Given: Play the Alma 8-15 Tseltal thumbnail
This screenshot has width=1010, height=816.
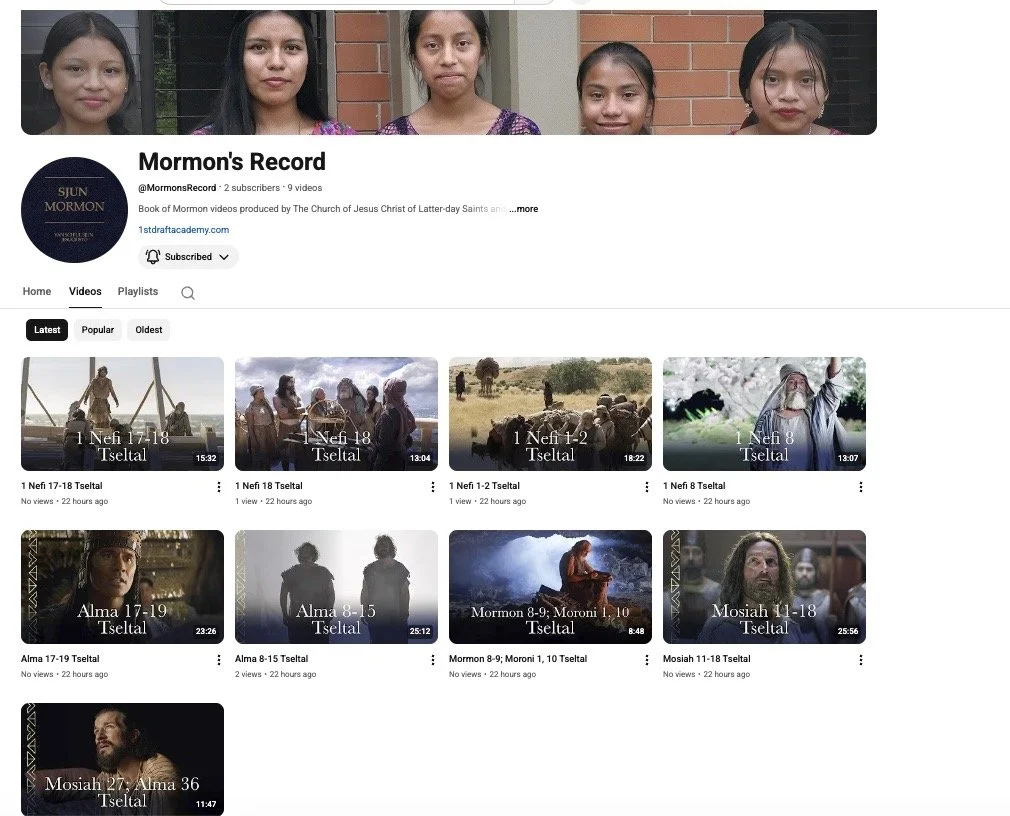Looking at the screenshot, I should pos(336,587).
